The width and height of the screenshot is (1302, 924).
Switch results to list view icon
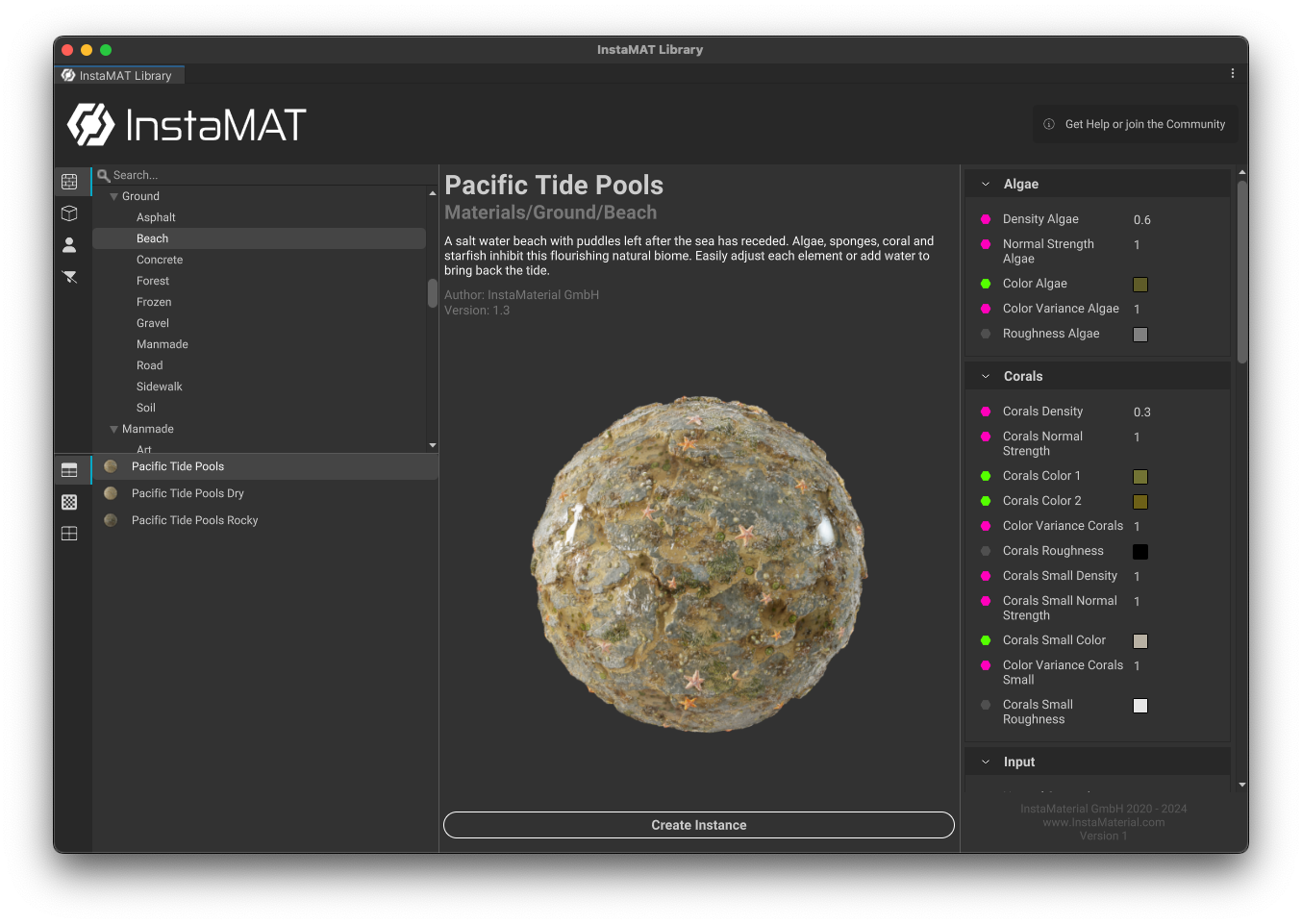coord(69,470)
